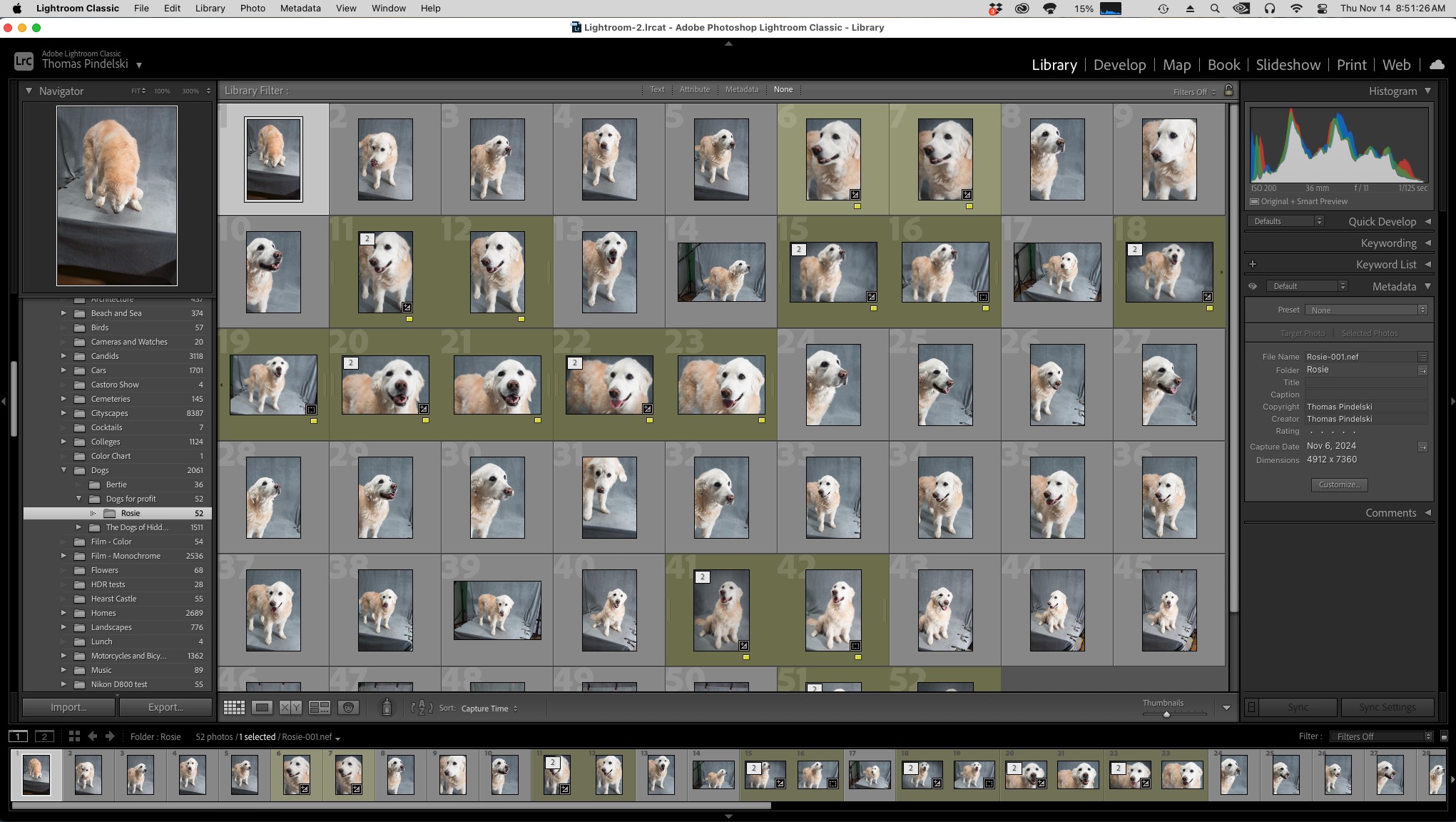Screen dimensions: 1456x822
Task: Open macOS Spotlight search icon
Action: (x=1215, y=9)
